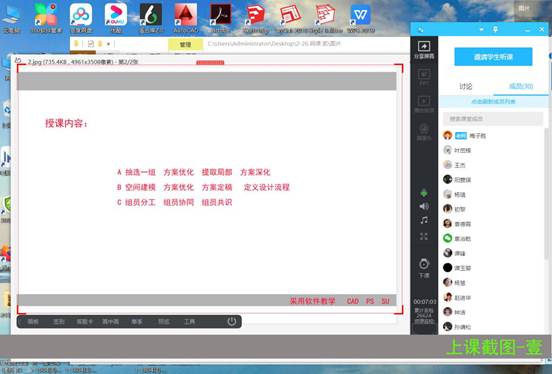This screenshot has width=552, height=374.
Task: Select the teacher entry with blue badge
Action: click(493, 136)
